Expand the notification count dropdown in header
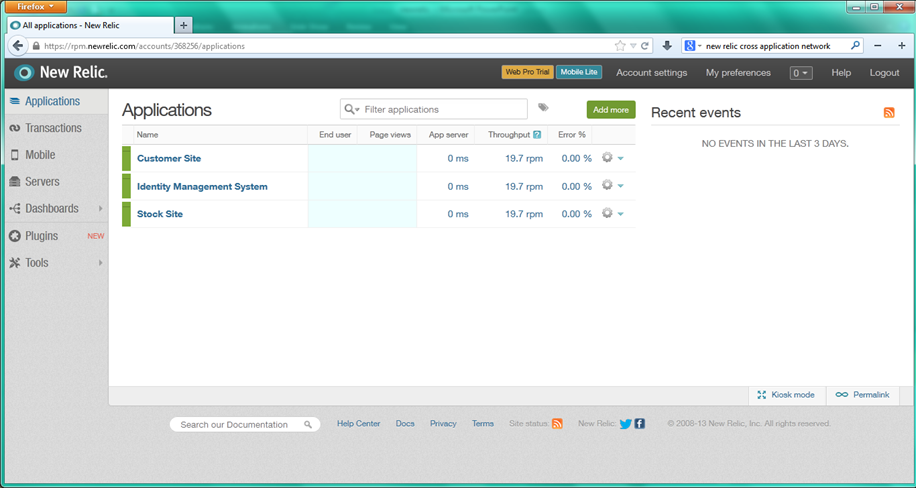Screen dimensions: 916x488 pos(800,73)
